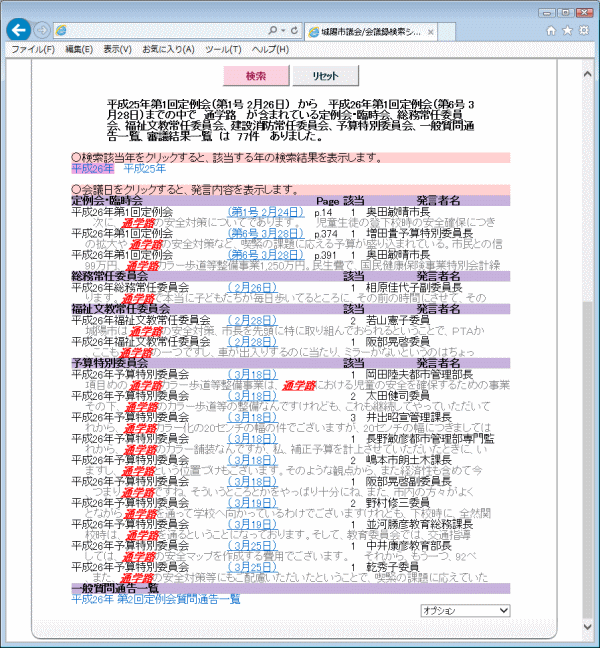Open the address bar search dropdown arrow
600x648 pixels.
283,31
